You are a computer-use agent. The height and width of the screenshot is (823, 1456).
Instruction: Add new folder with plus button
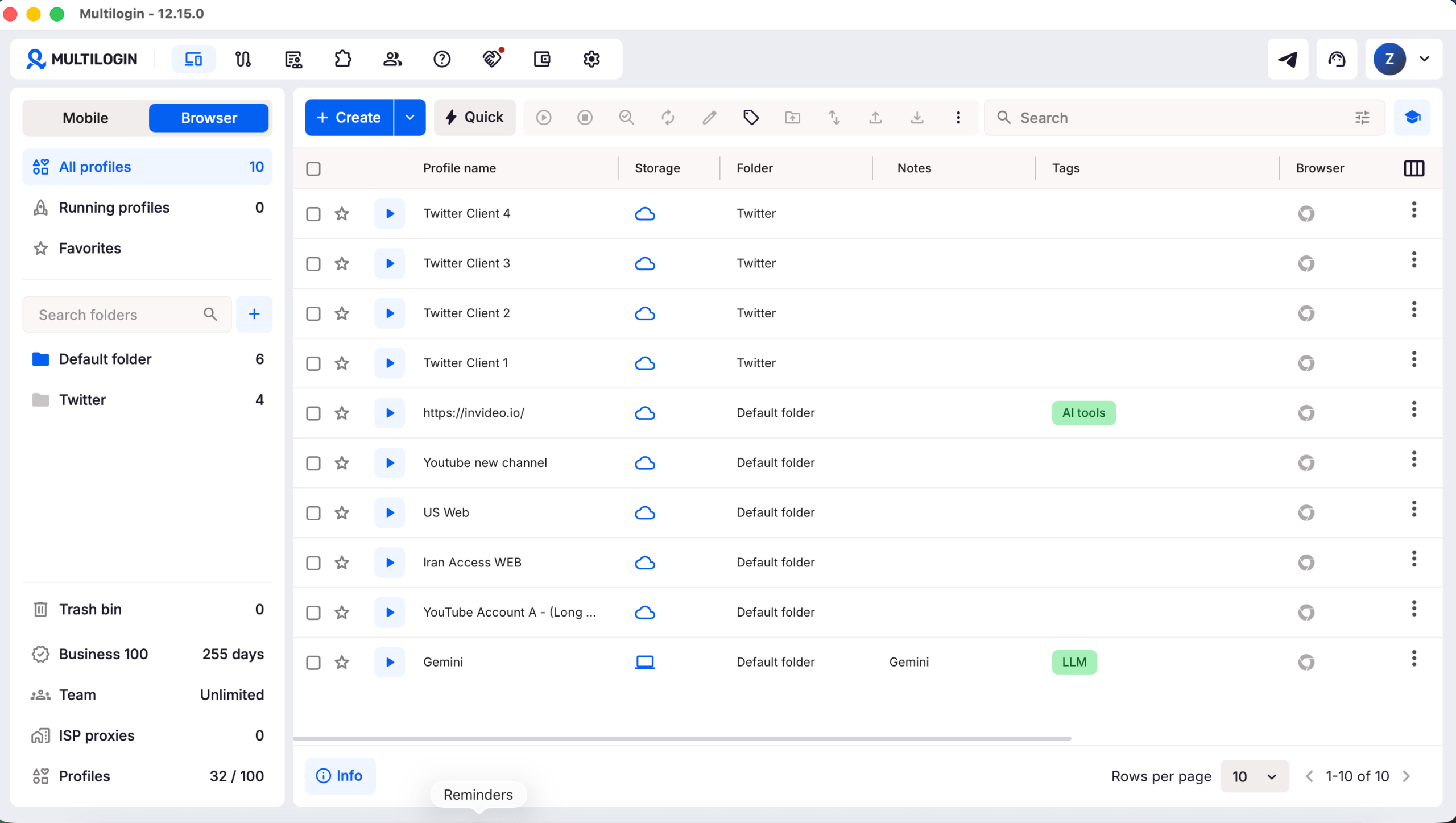[254, 315]
